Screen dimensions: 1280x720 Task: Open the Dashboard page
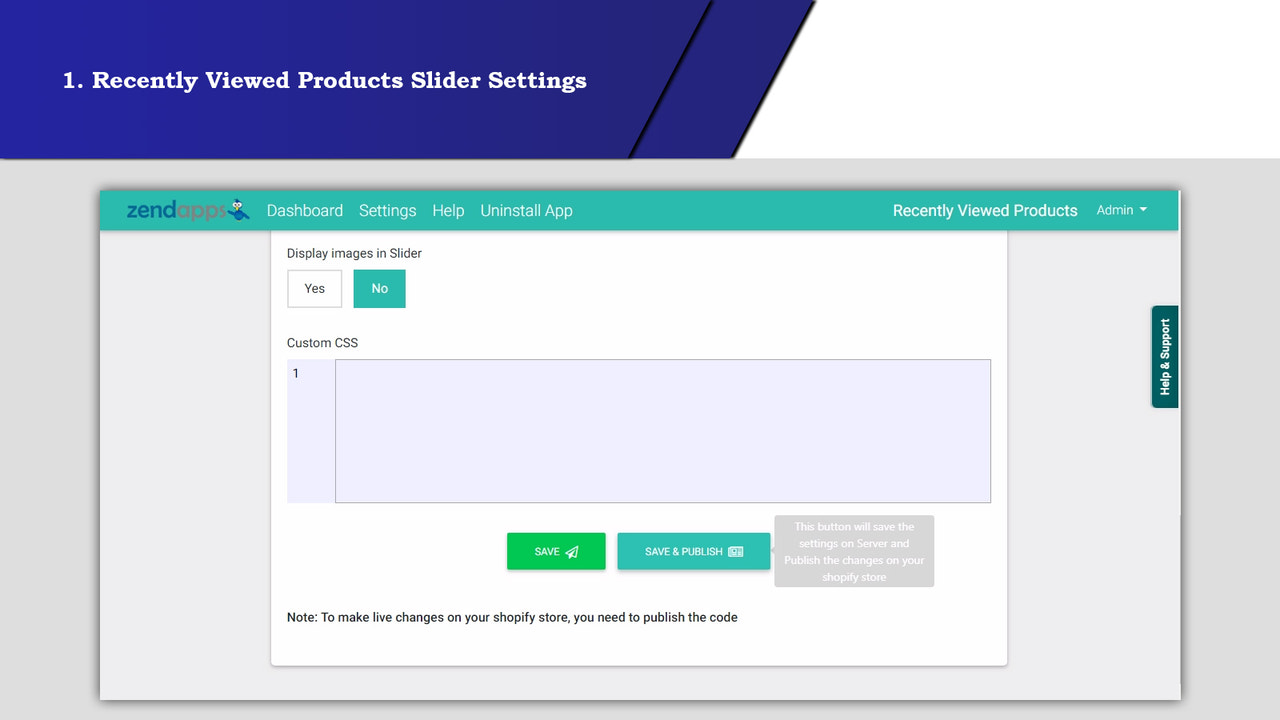pyautogui.click(x=304, y=210)
